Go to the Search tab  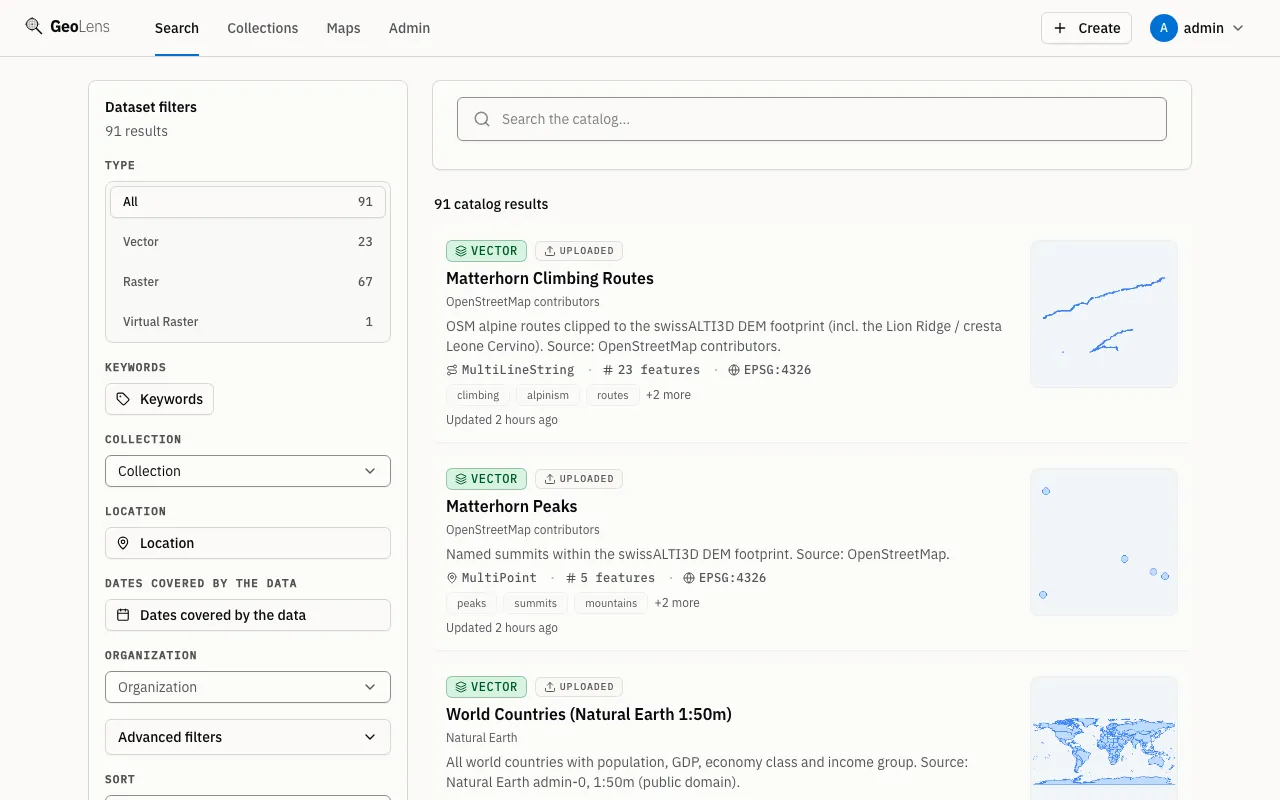pyautogui.click(x=177, y=28)
